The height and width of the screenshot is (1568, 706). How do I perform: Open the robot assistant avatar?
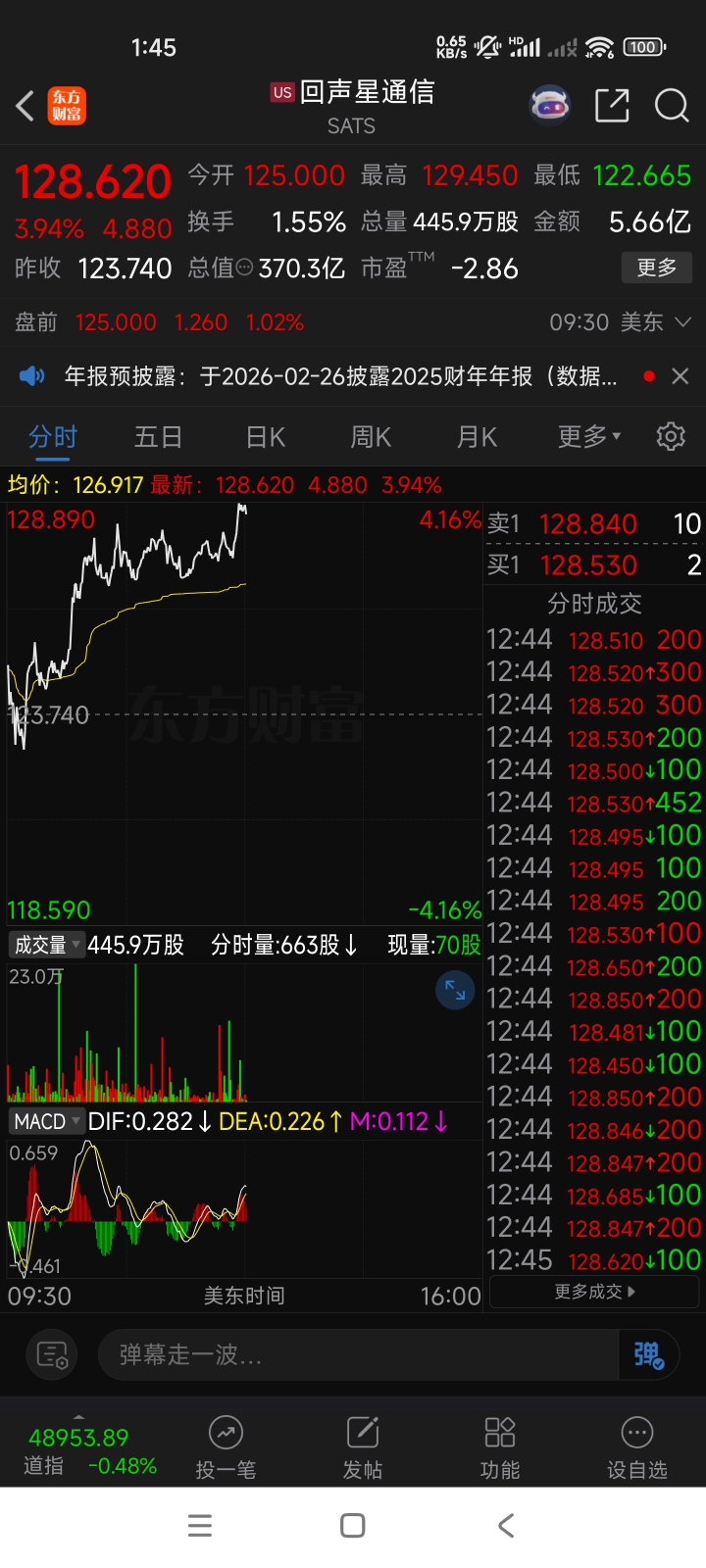pyautogui.click(x=550, y=105)
